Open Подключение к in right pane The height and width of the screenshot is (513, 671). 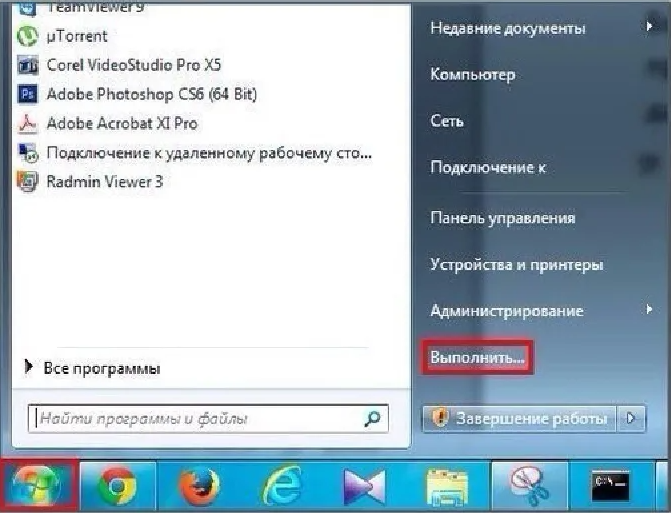tap(488, 167)
